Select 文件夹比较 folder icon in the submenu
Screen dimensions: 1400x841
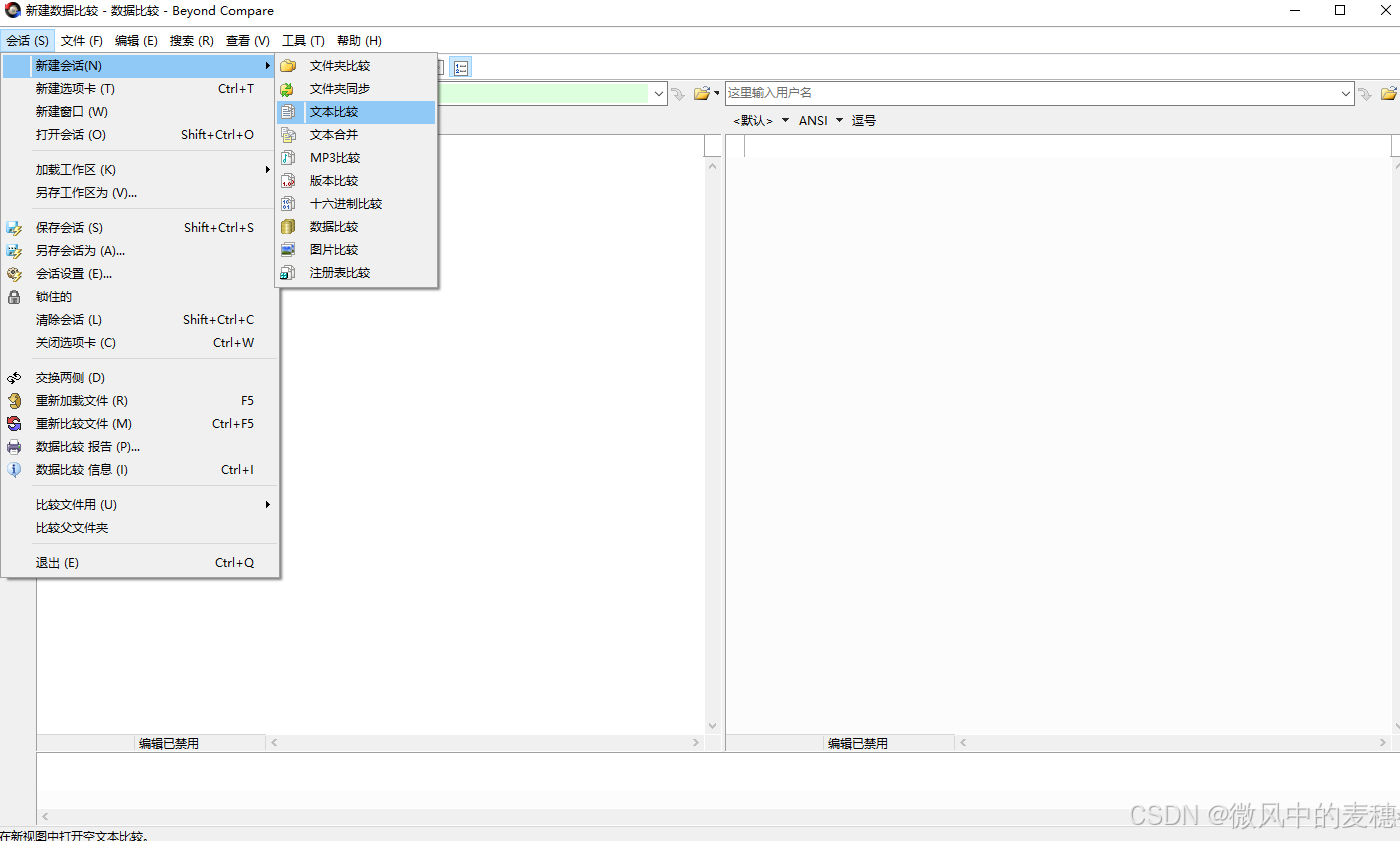click(288, 66)
